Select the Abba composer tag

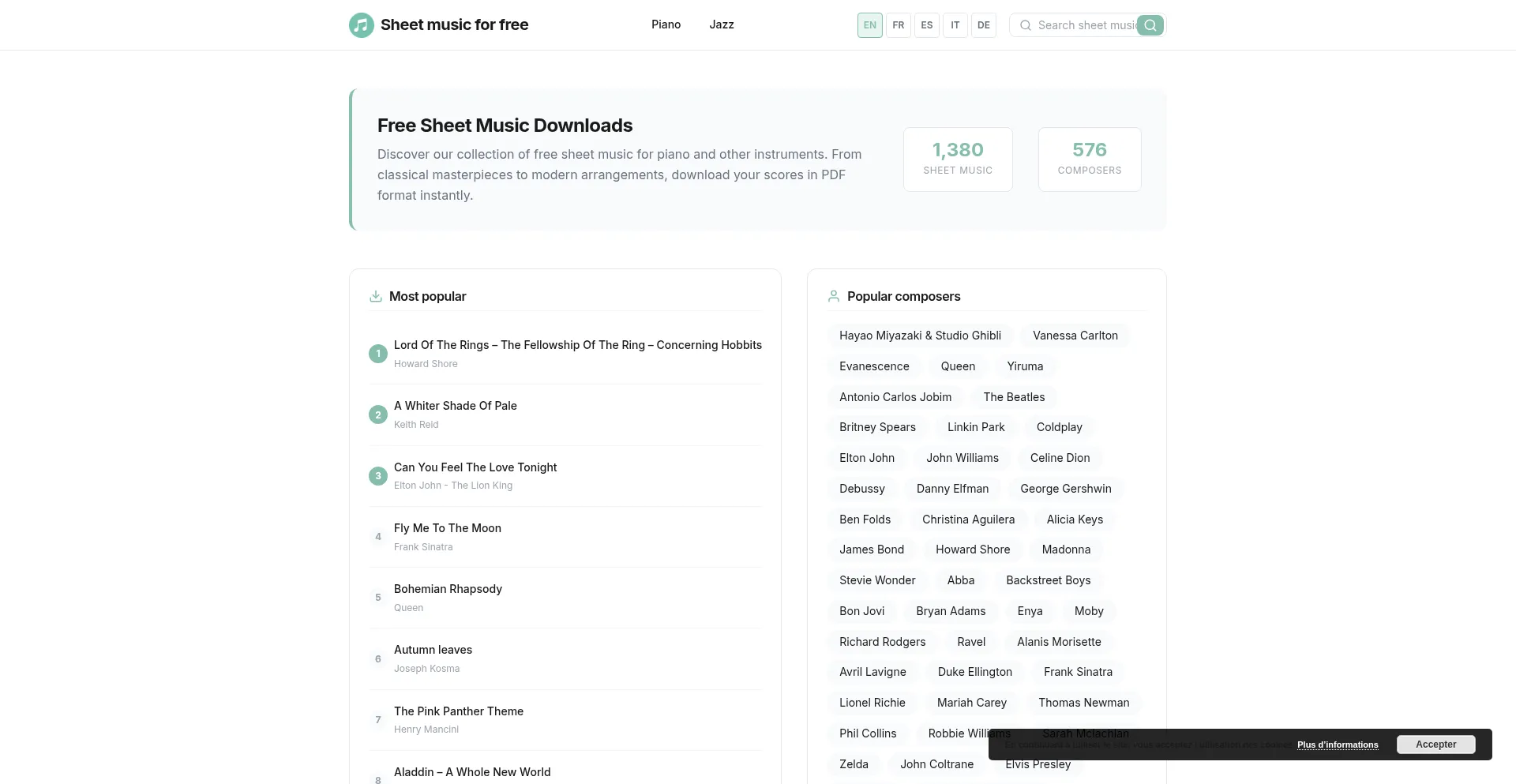[961, 580]
